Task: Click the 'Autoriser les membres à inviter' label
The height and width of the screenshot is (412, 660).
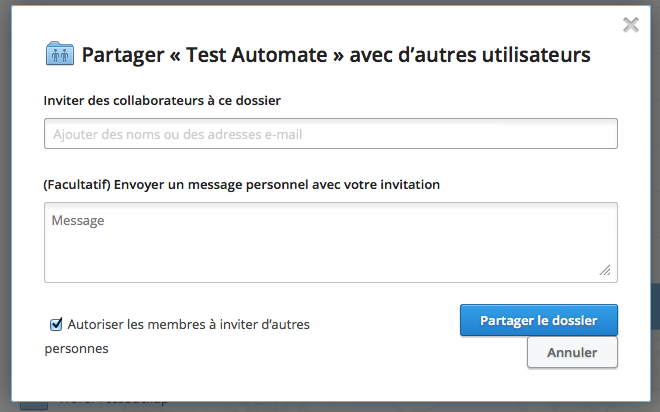Action: pos(188,324)
